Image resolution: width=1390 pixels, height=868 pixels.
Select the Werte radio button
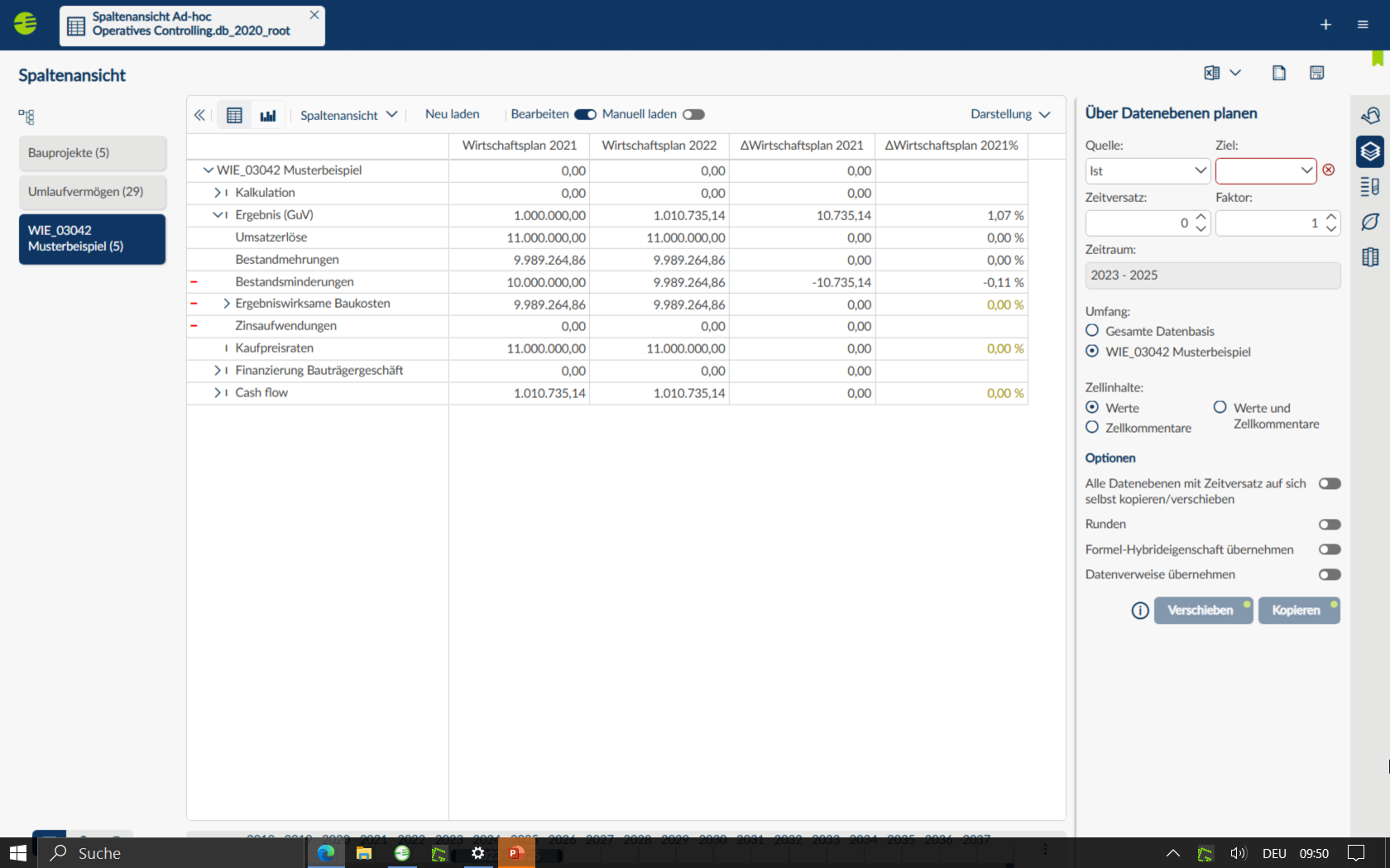coord(1092,407)
